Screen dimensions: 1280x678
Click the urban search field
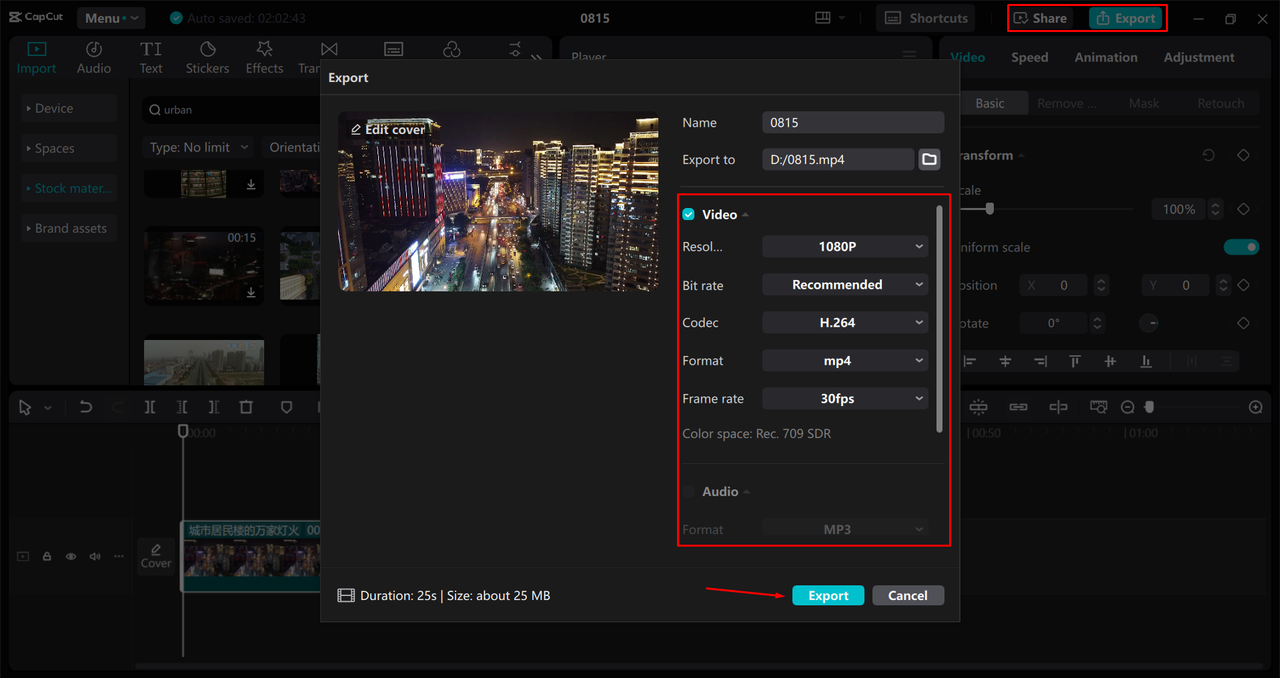point(231,109)
